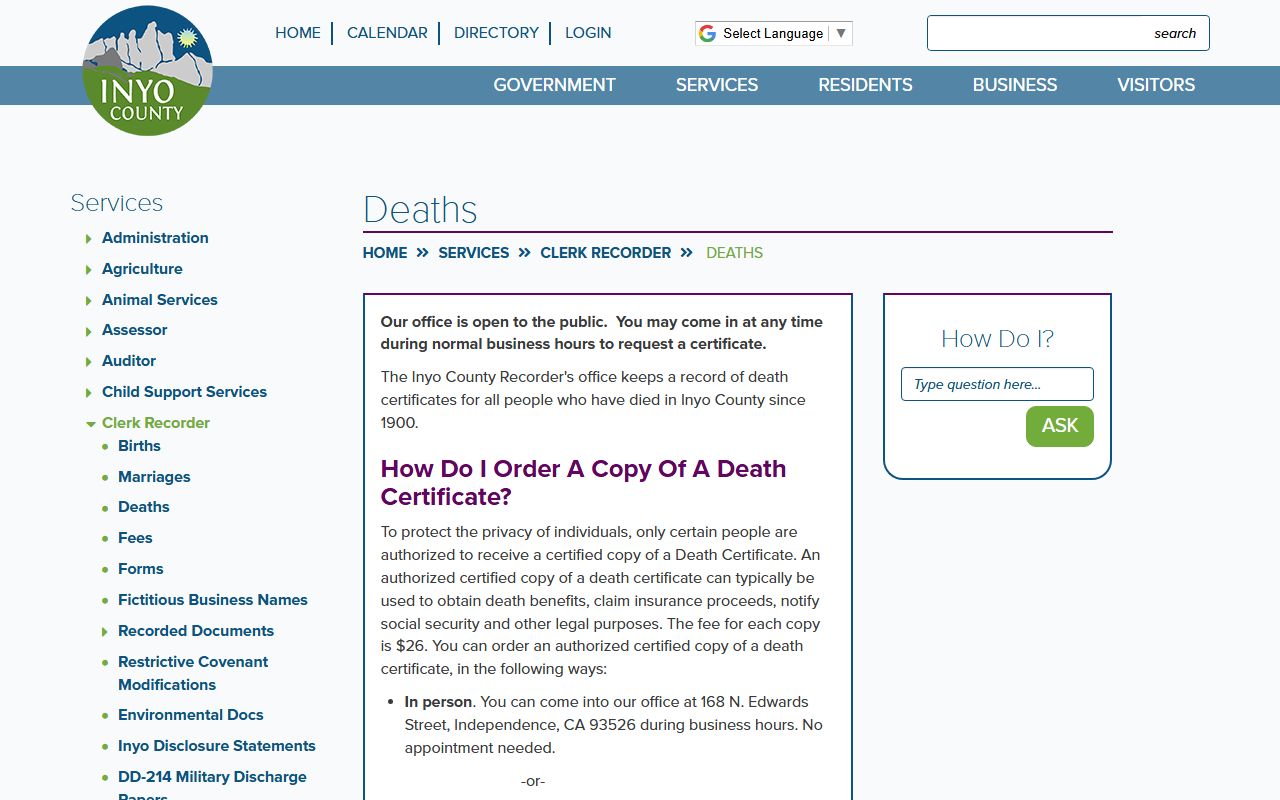The image size is (1280, 800).
Task: Open the CALENDAR link
Action: point(387,33)
